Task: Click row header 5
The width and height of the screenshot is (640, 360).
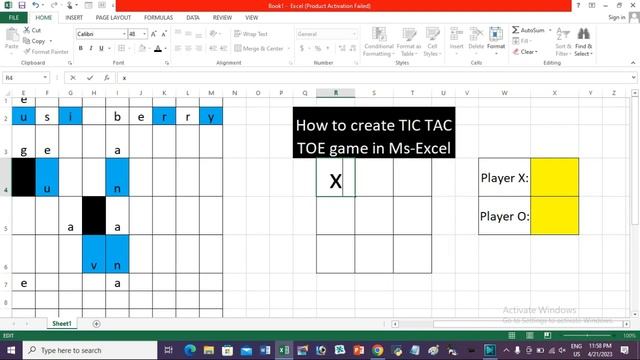Action: pyautogui.click(x=6, y=216)
